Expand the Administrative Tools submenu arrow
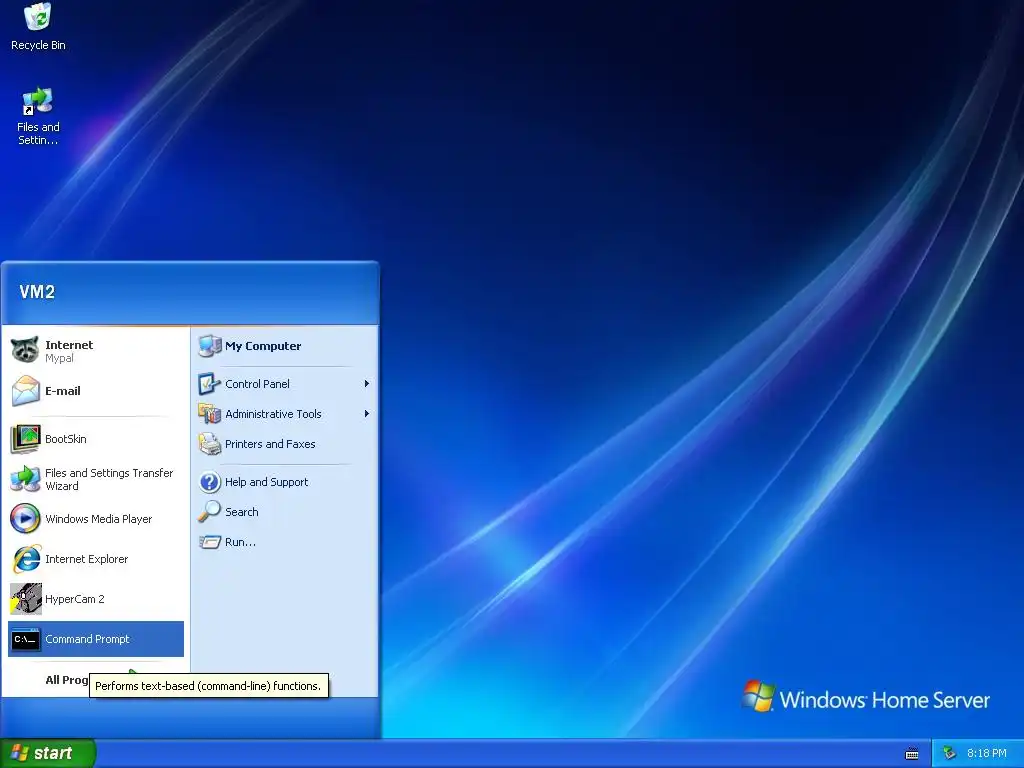Screen dimensions: 1024x768 (367, 414)
